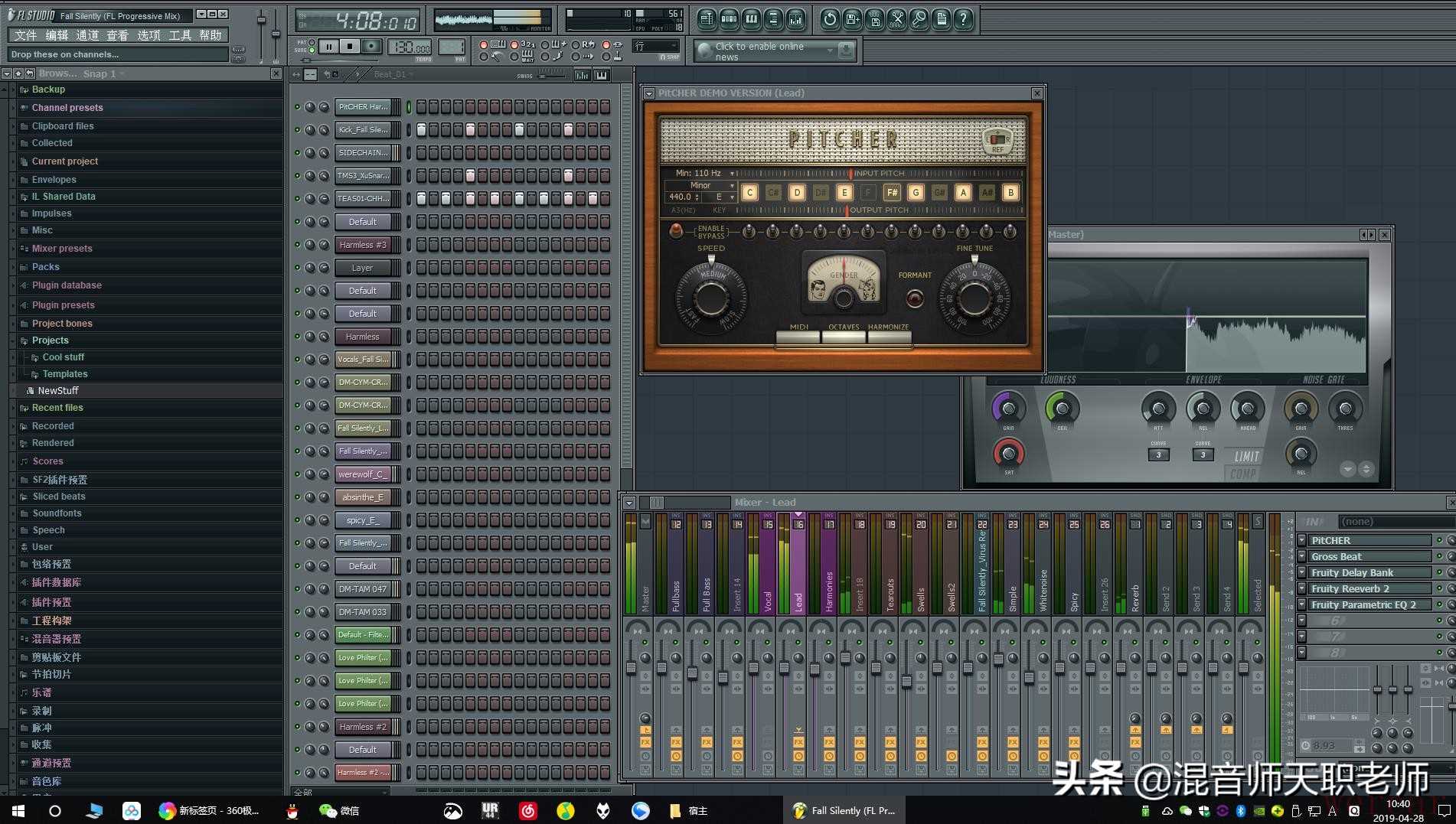Open the mixer window toolbar icon
This screenshot has height=824, width=1456.
[x=796, y=19]
